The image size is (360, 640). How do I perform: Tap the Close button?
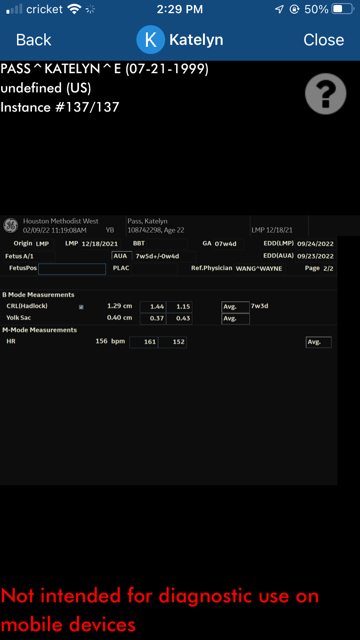pos(323,40)
